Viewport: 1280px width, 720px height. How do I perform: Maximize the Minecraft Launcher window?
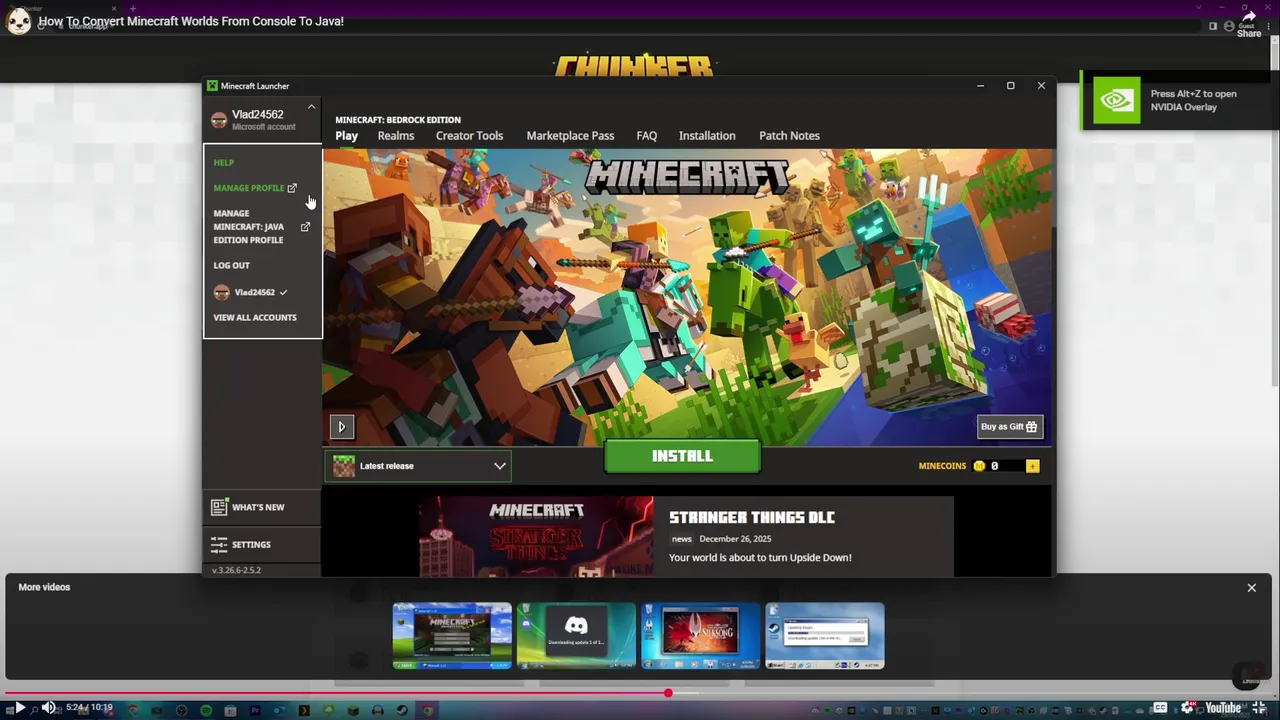tap(1010, 86)
